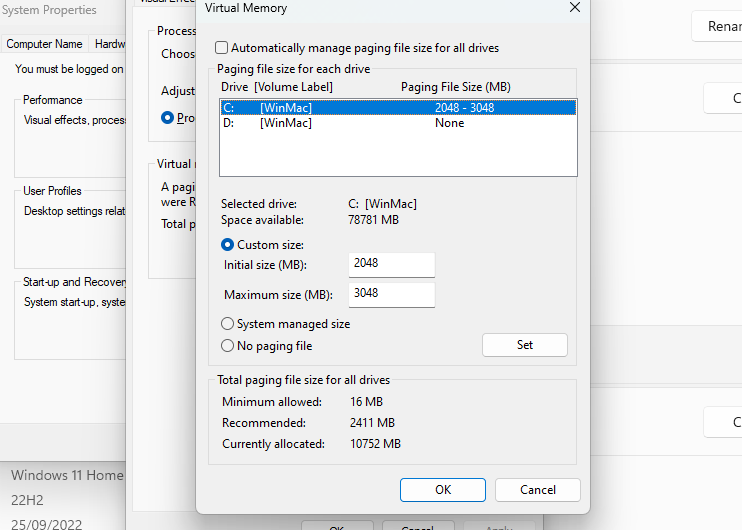Click the Rename button in Settings window
The image size is (742, 530).
pos(718,26)
